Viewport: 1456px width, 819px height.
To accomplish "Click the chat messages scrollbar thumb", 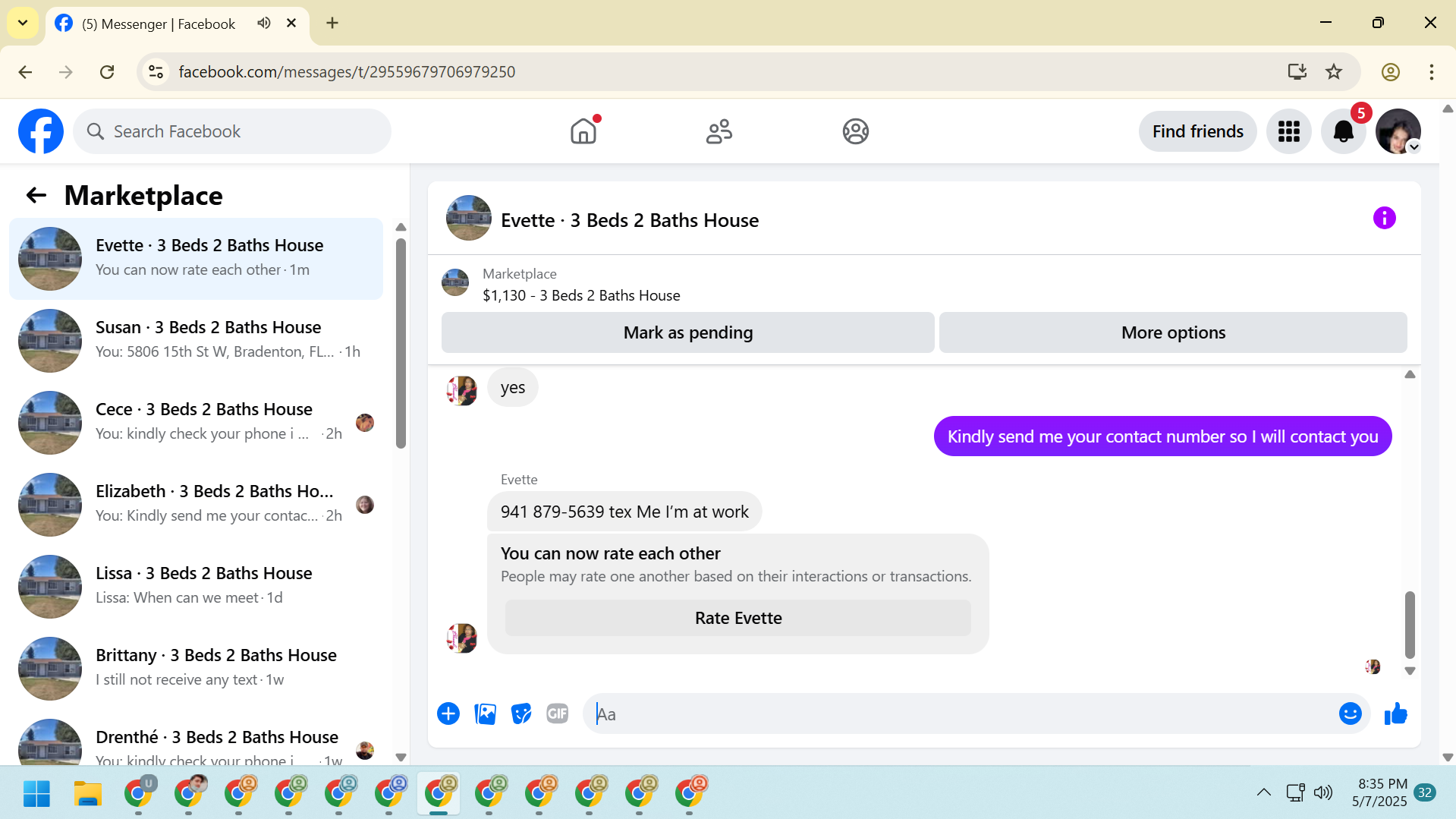I will (1410, 625).
